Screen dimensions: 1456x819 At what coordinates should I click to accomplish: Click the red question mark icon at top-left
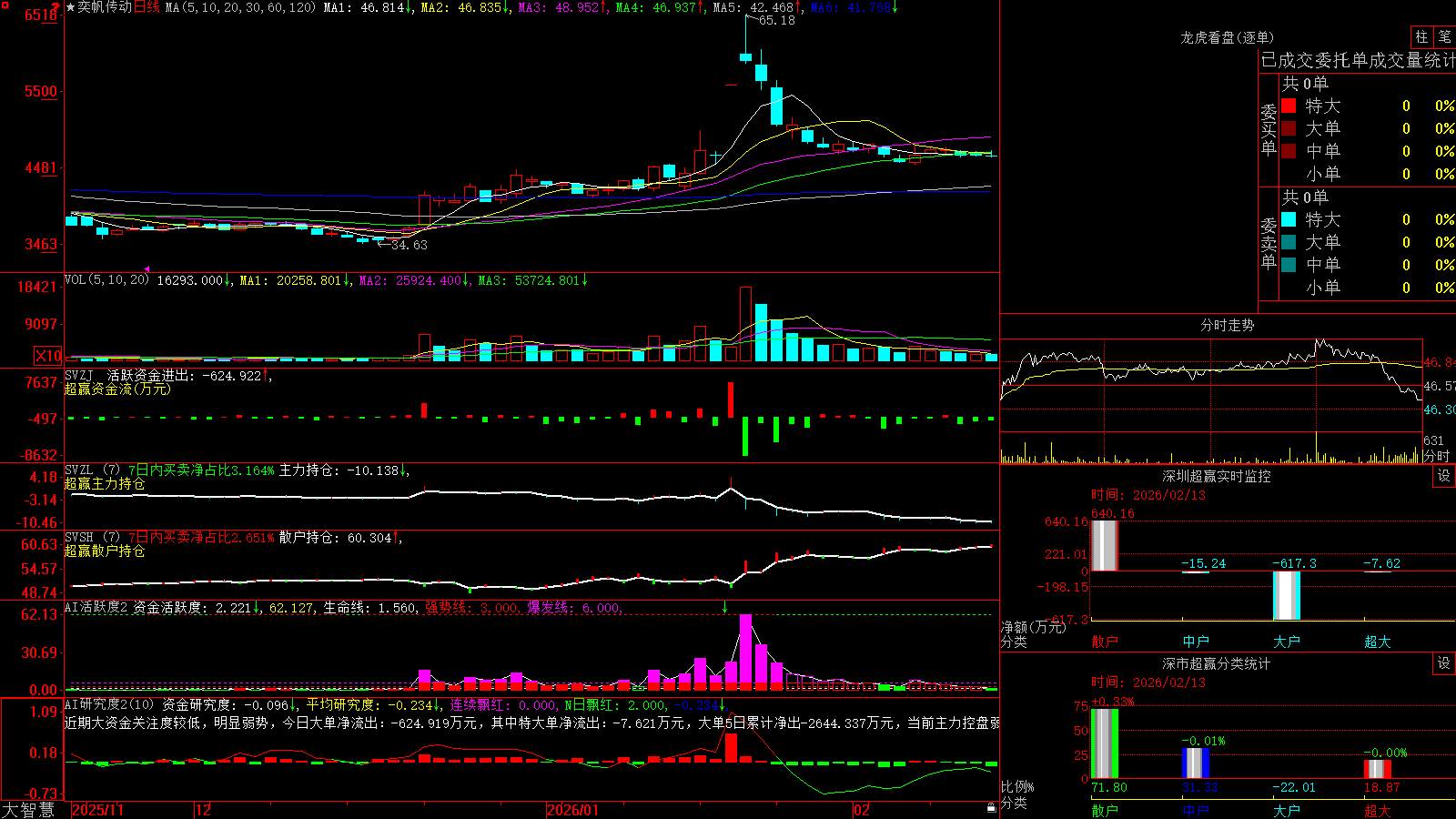[56, 7]
